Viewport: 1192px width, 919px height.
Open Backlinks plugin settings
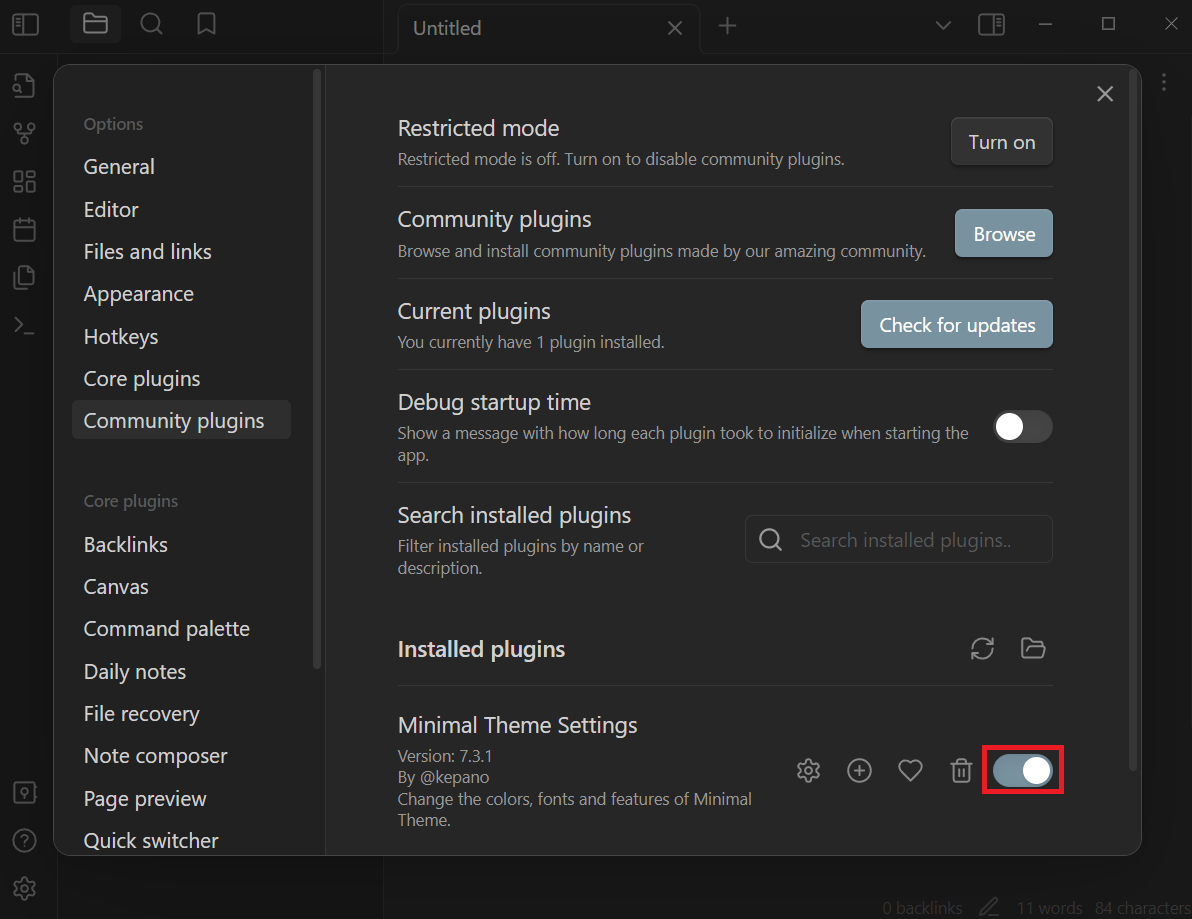coord(181,544)
